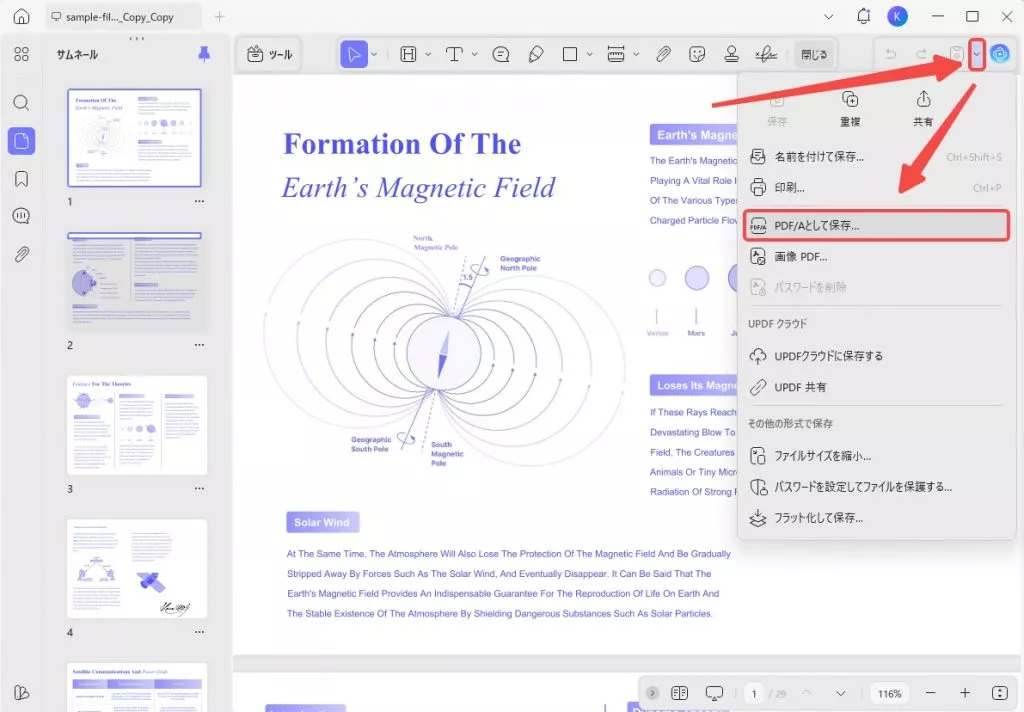Open search in the left sidebar
Viewport: 1024px width, 712px height.
coord(21,103)
